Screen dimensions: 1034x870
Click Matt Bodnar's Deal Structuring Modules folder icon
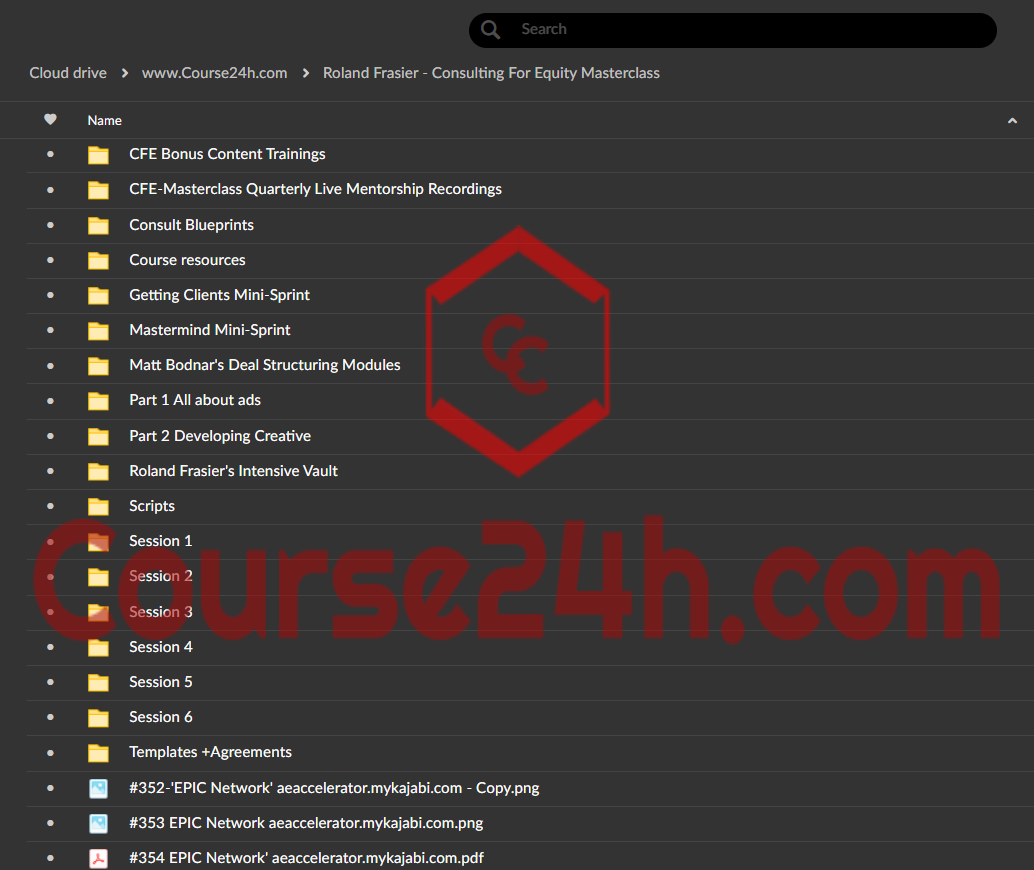[98, 365]
